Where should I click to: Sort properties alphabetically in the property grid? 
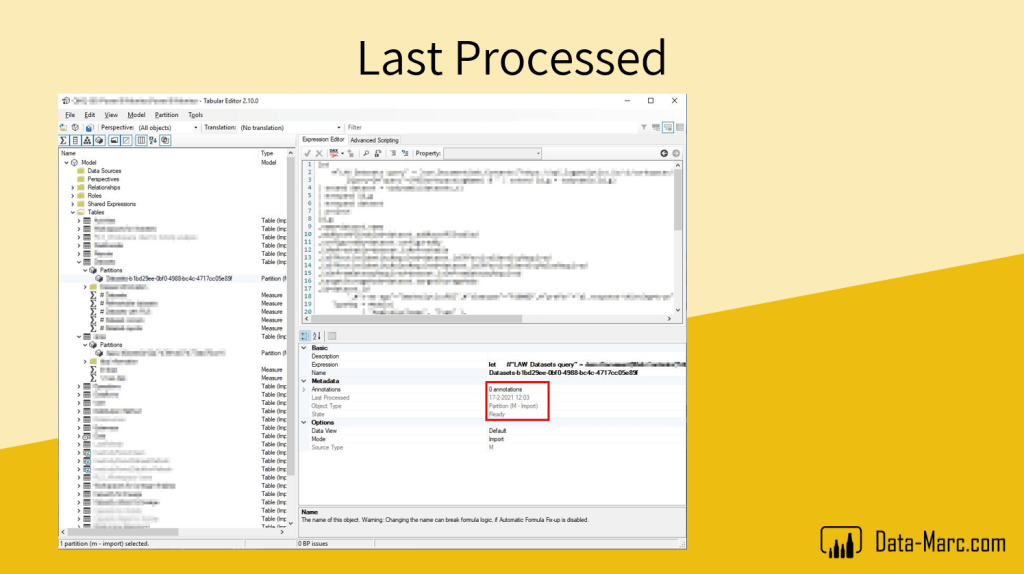pyautogui.click(x=317, y=336)
